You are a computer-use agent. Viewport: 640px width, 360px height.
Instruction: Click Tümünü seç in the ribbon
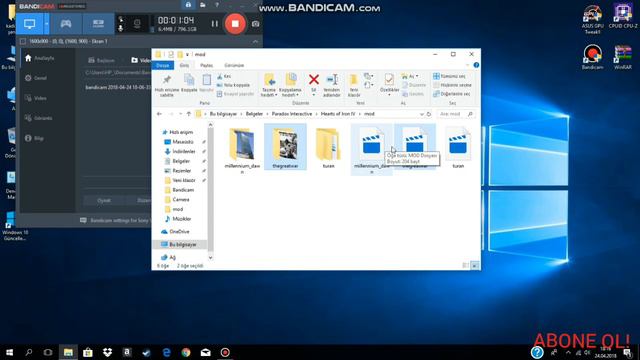click(x=449, y=76)
